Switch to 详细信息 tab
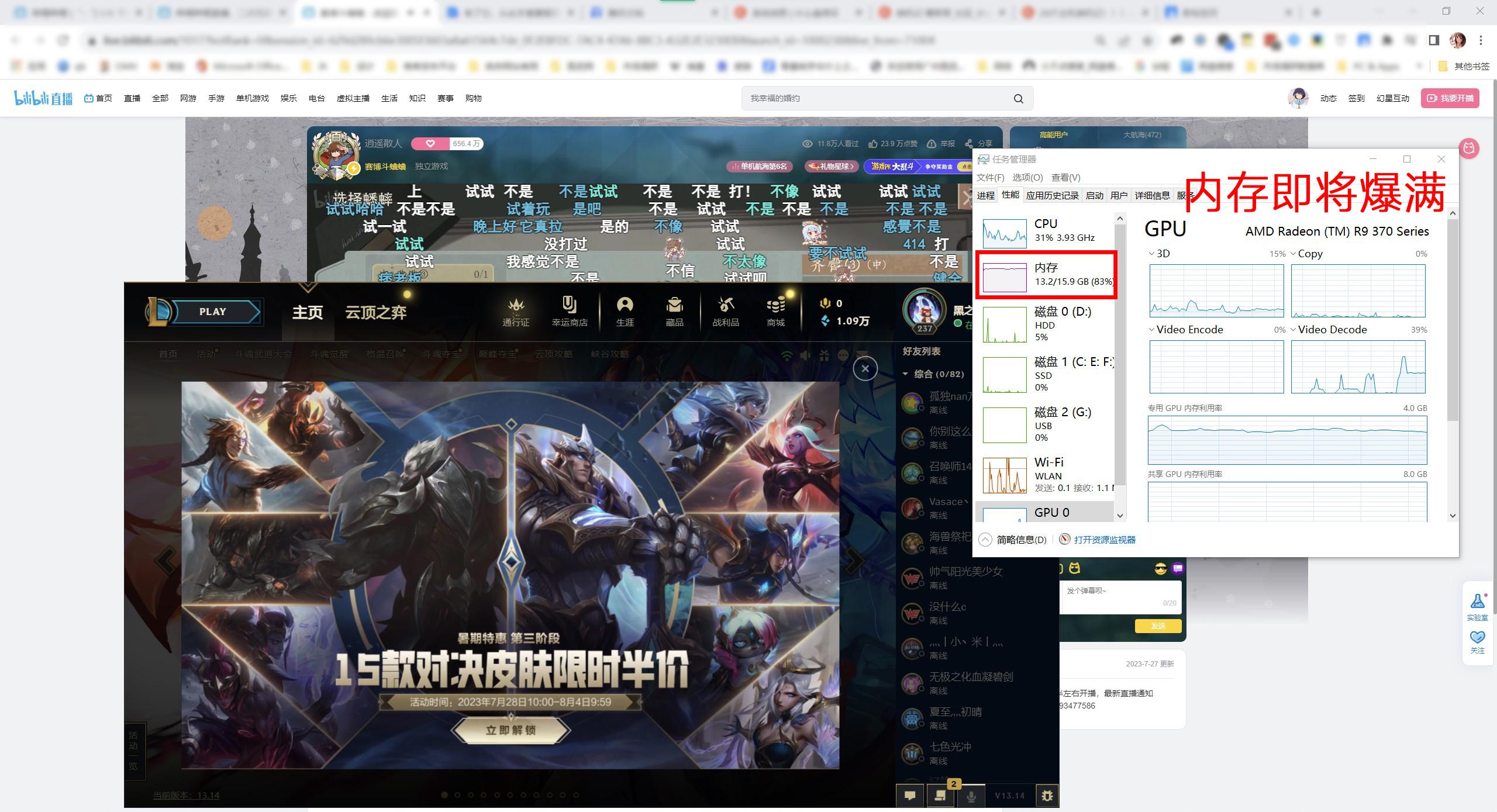Screen dimensions: 1497x812 coord(1152,195)
